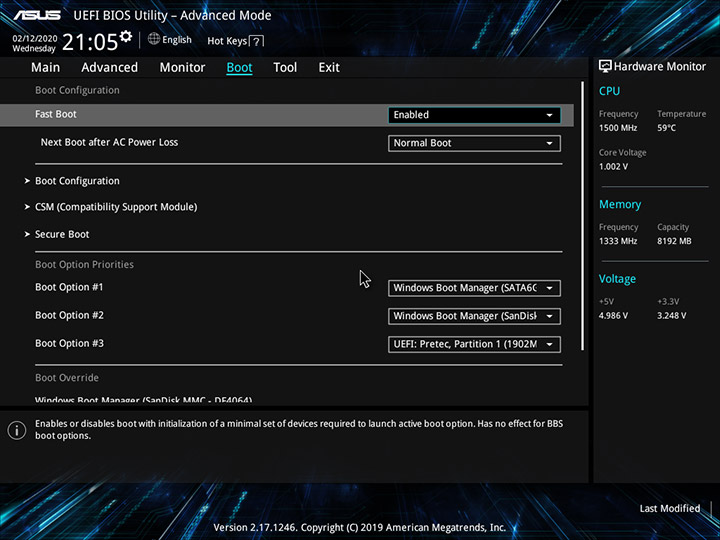Open the Exit tab
The width and height of the screenshot is (720, 540).
click(329, 68)
